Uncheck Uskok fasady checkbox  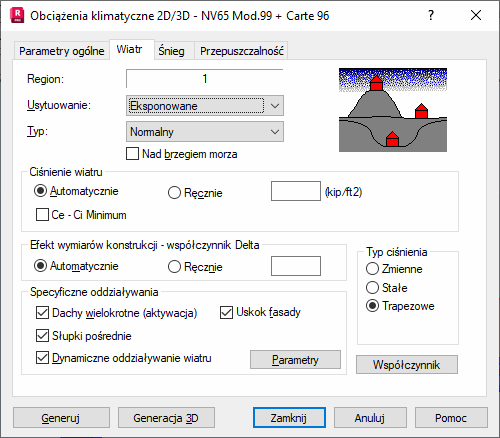(x=226, y=312)
